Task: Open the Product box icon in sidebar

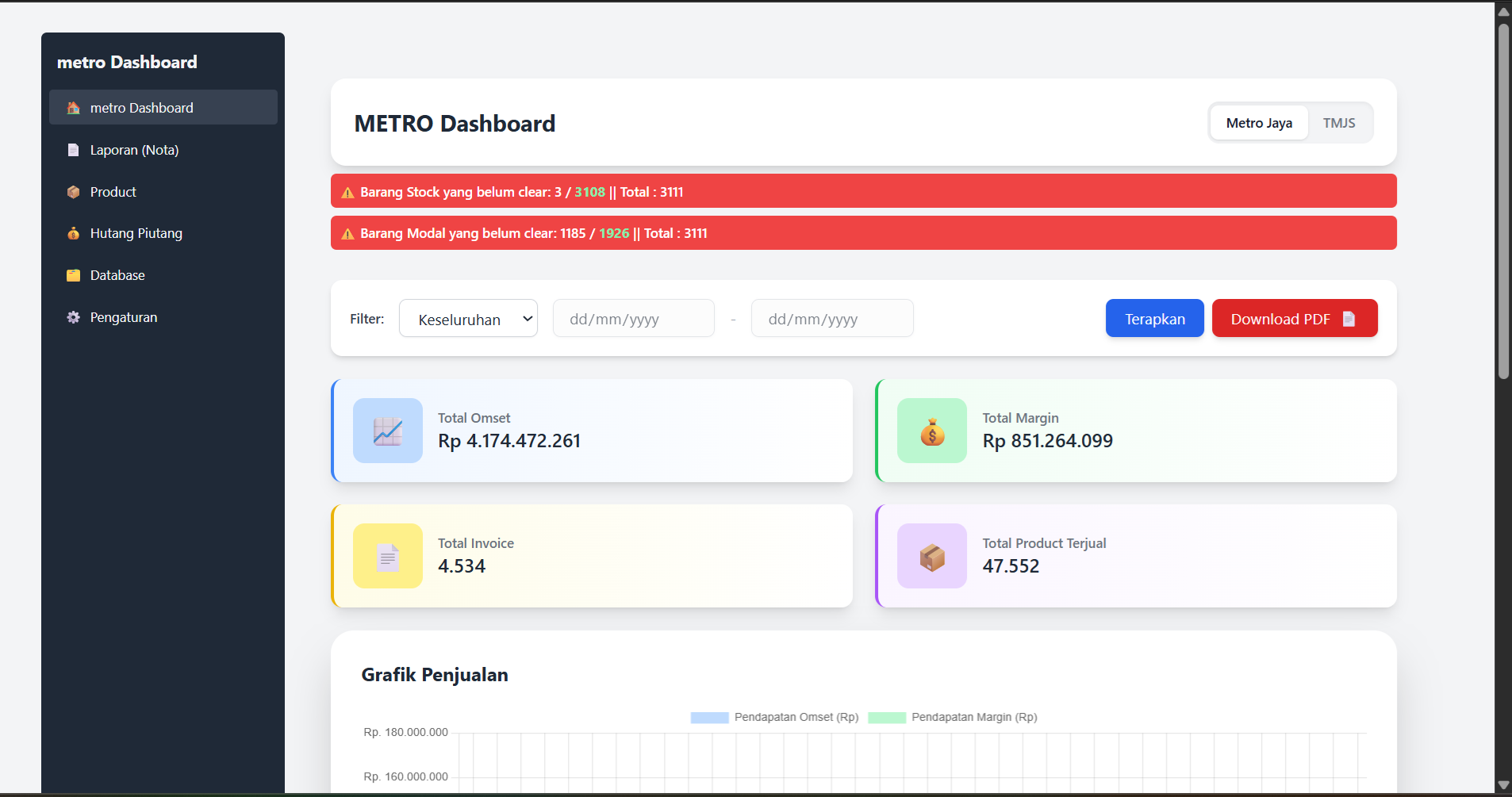Action: tap(73, 192)
